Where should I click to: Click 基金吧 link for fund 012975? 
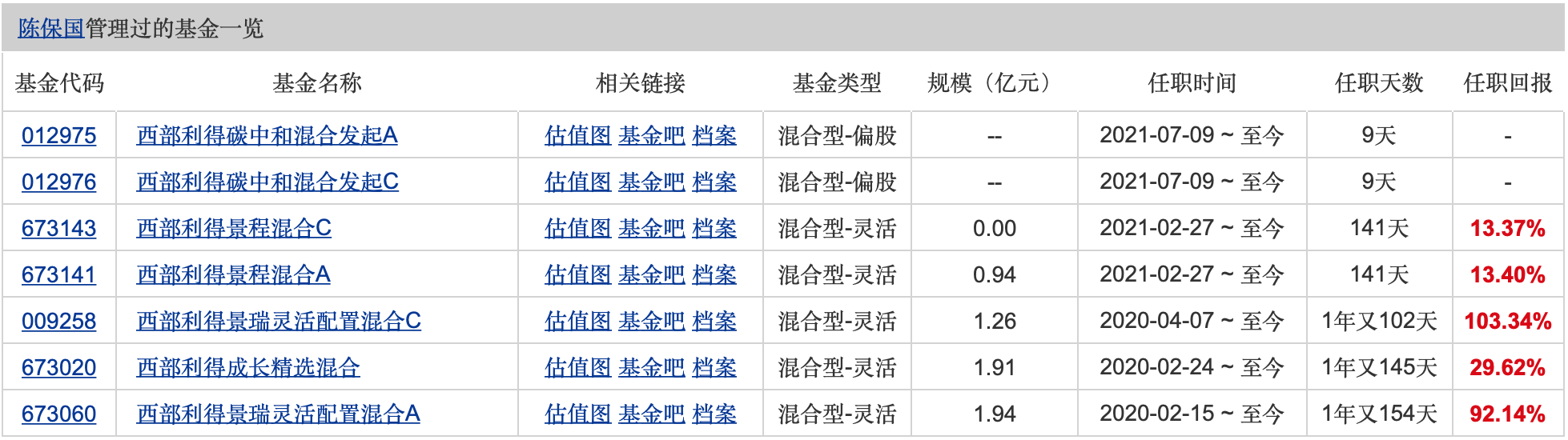652,135
